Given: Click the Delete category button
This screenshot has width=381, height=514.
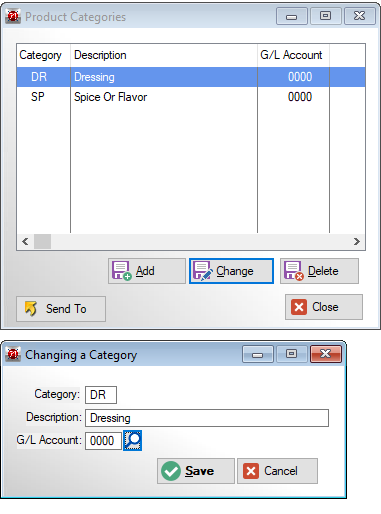Looking at the screenshot, I should [319, 271].
